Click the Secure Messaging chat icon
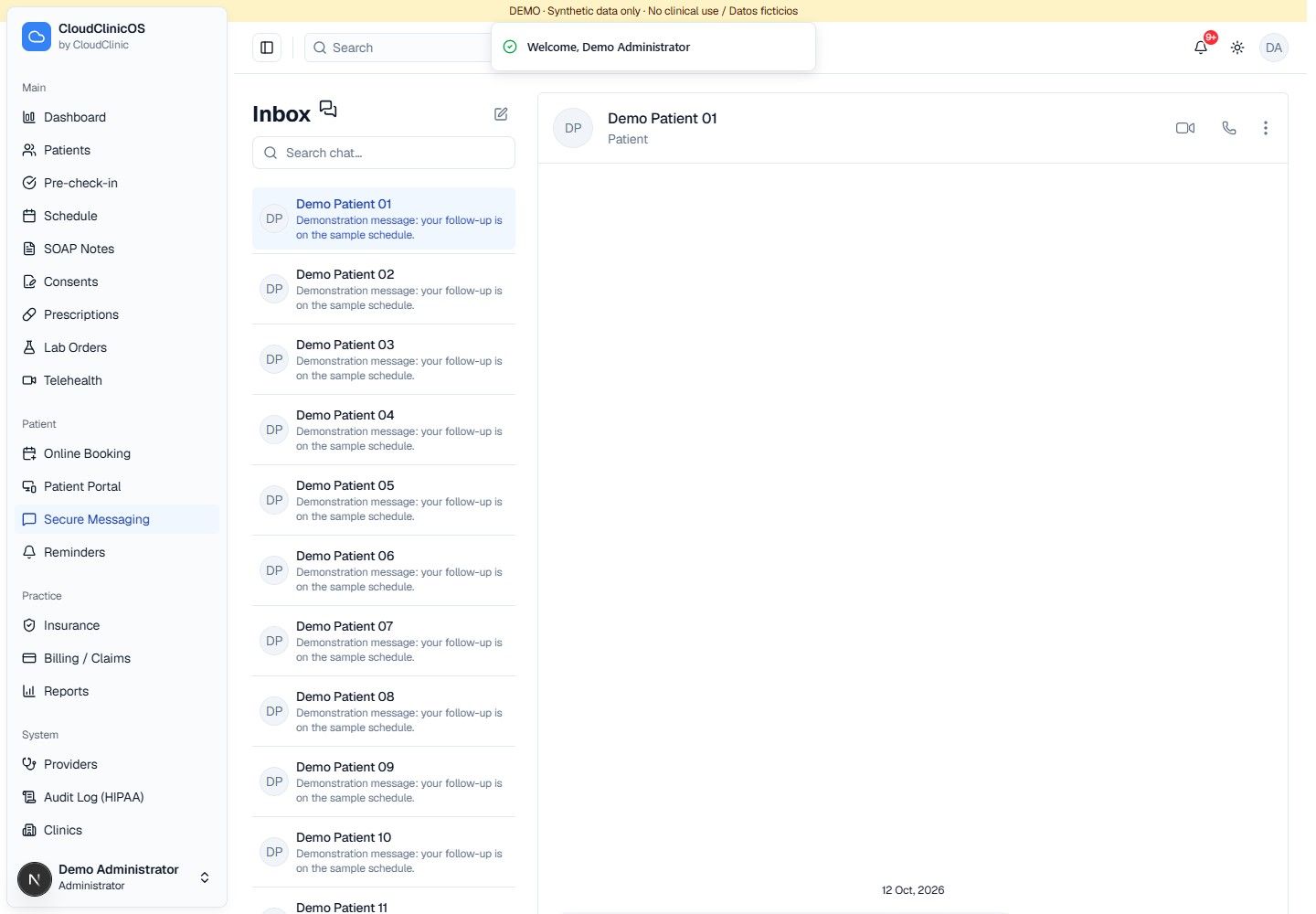Screen dimensions: 1316x914 tap(29, 519)
